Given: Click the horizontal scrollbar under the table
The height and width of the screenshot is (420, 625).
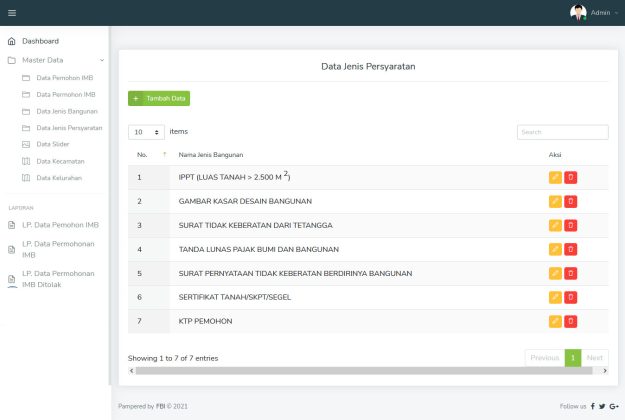Looking at the screenshot, I should (368, 370).
